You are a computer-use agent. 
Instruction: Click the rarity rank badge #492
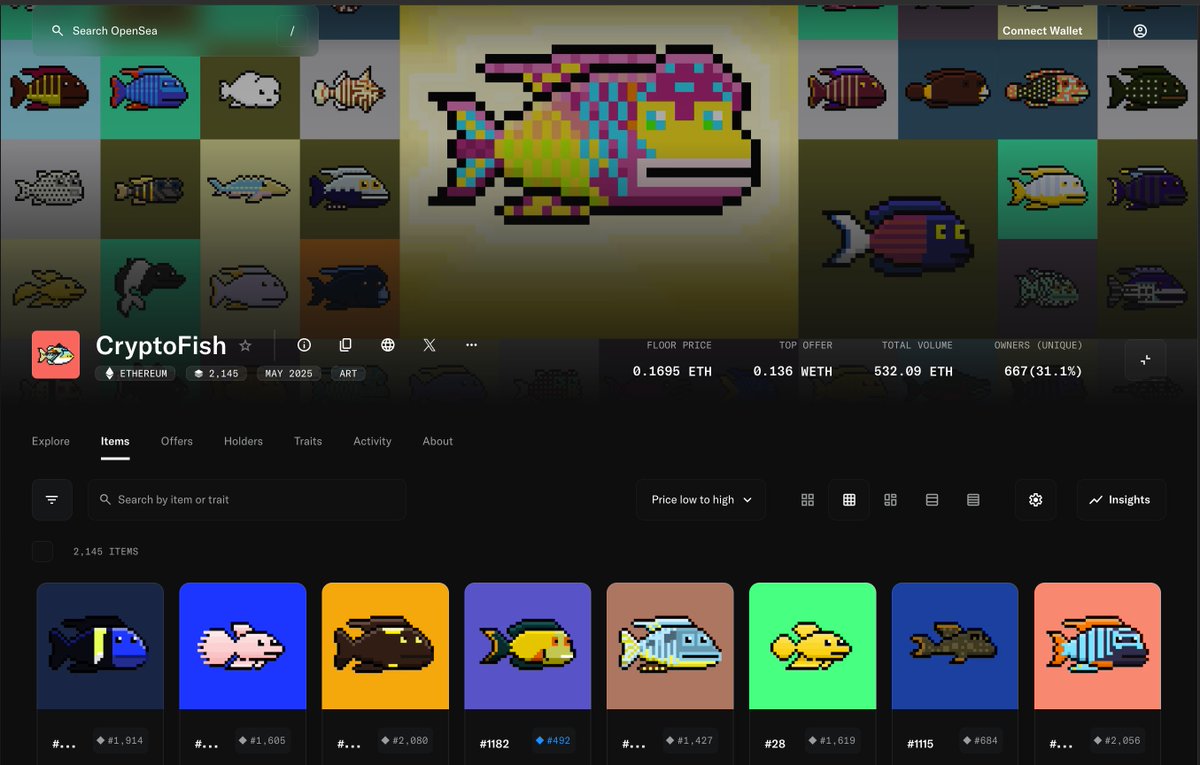(x=553, y=741)
